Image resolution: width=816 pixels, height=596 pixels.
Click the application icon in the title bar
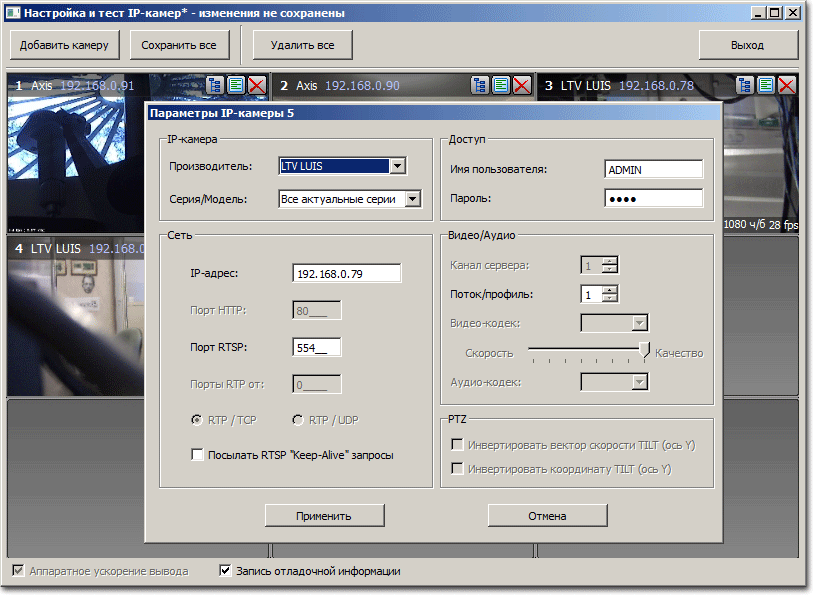[14, 13]
